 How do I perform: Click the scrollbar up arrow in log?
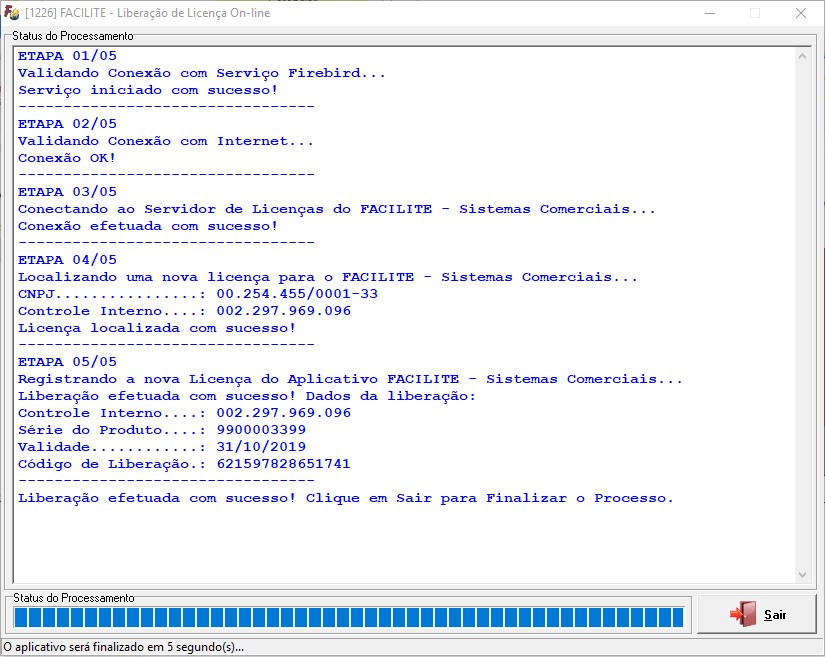click(x=802, y=56)
